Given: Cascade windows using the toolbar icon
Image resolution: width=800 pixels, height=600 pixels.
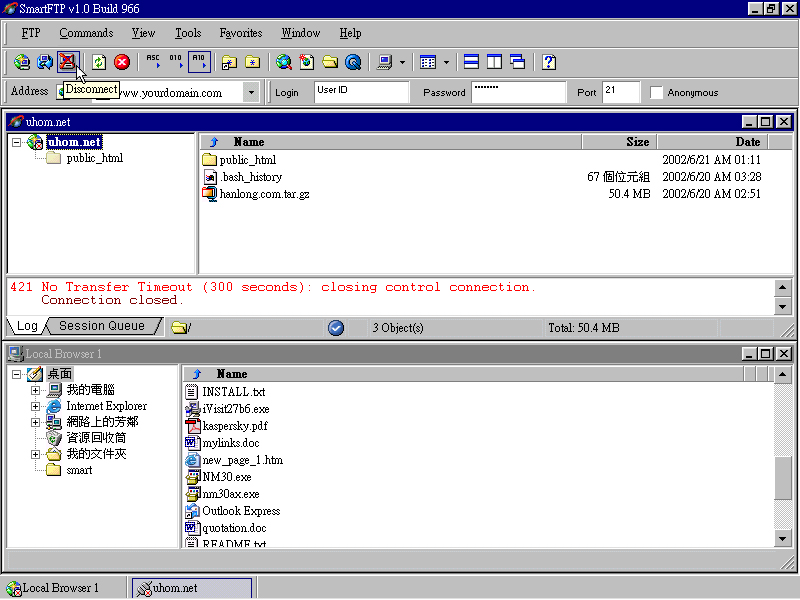Looking at the screenshot, I should click(x=517, y=62).
